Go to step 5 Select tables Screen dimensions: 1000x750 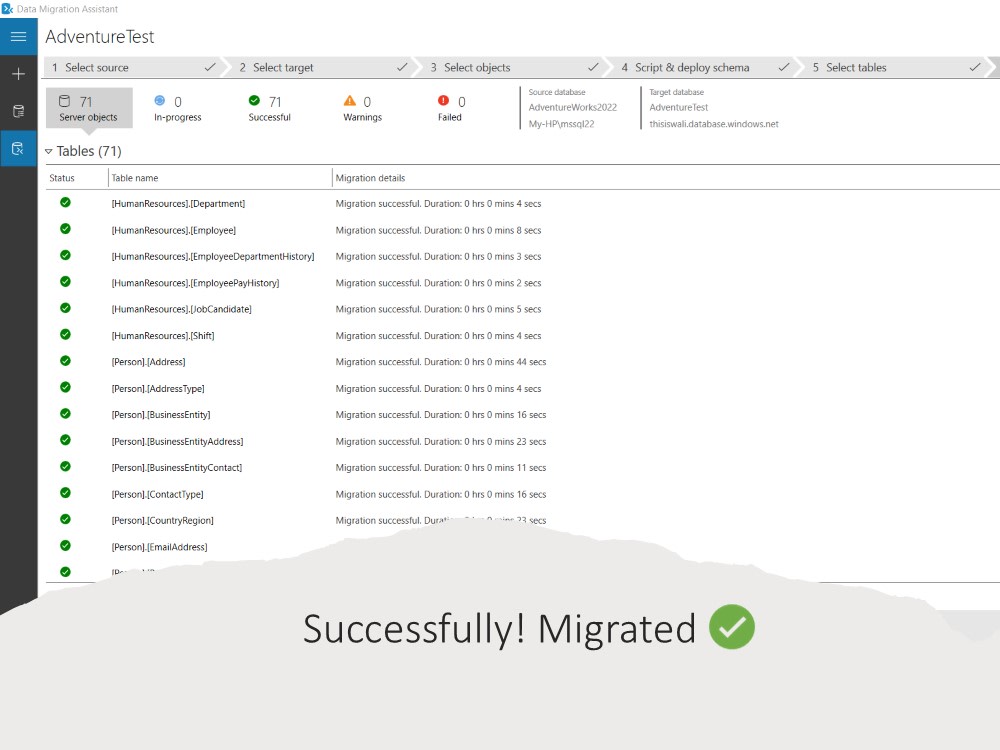click(x=897, y=68)
